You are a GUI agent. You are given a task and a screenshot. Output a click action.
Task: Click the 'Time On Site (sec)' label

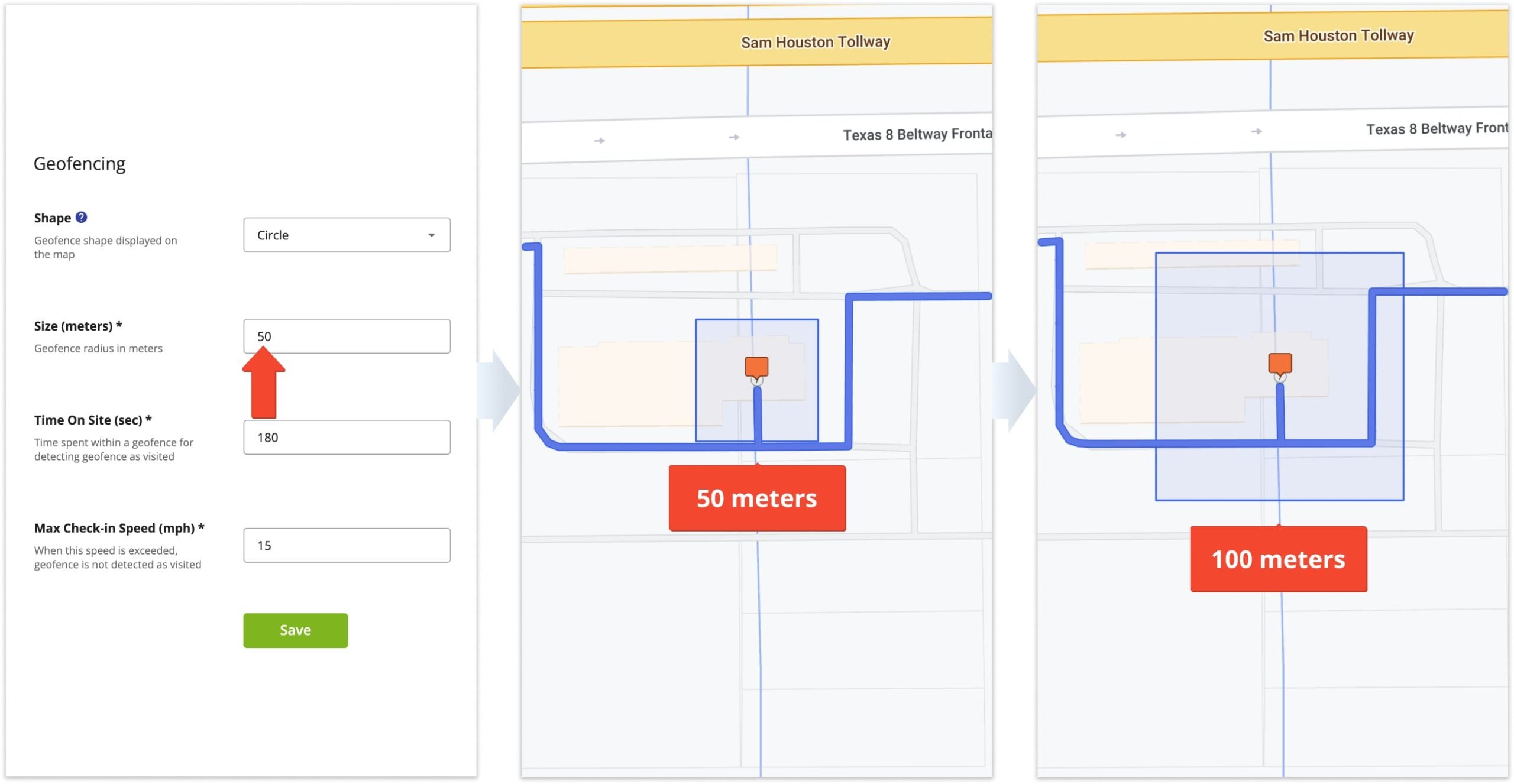[93, 420]
